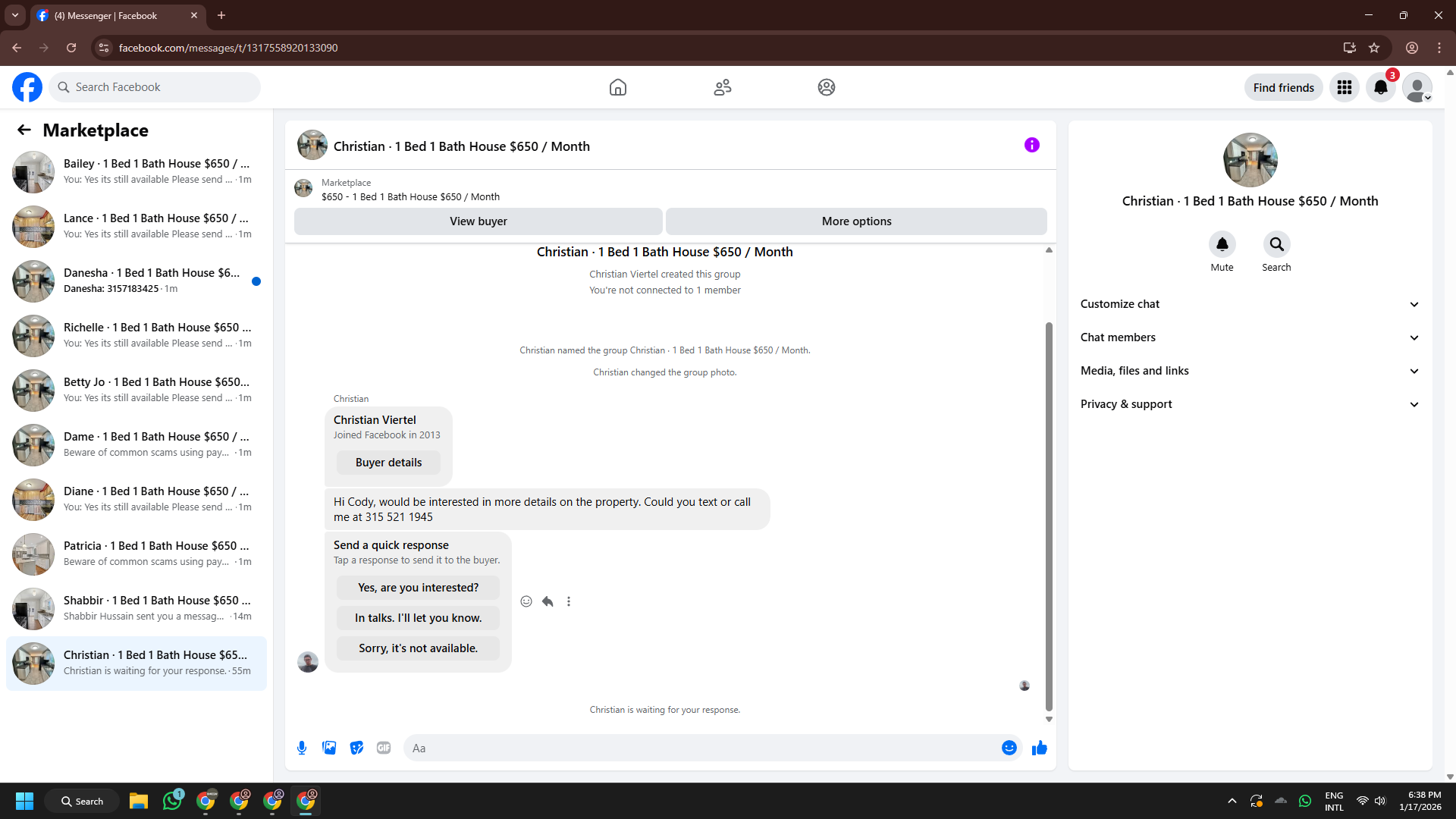Mute this conversation
The height and width of the screenshot is (819, 1456).
click(1222, 244)
